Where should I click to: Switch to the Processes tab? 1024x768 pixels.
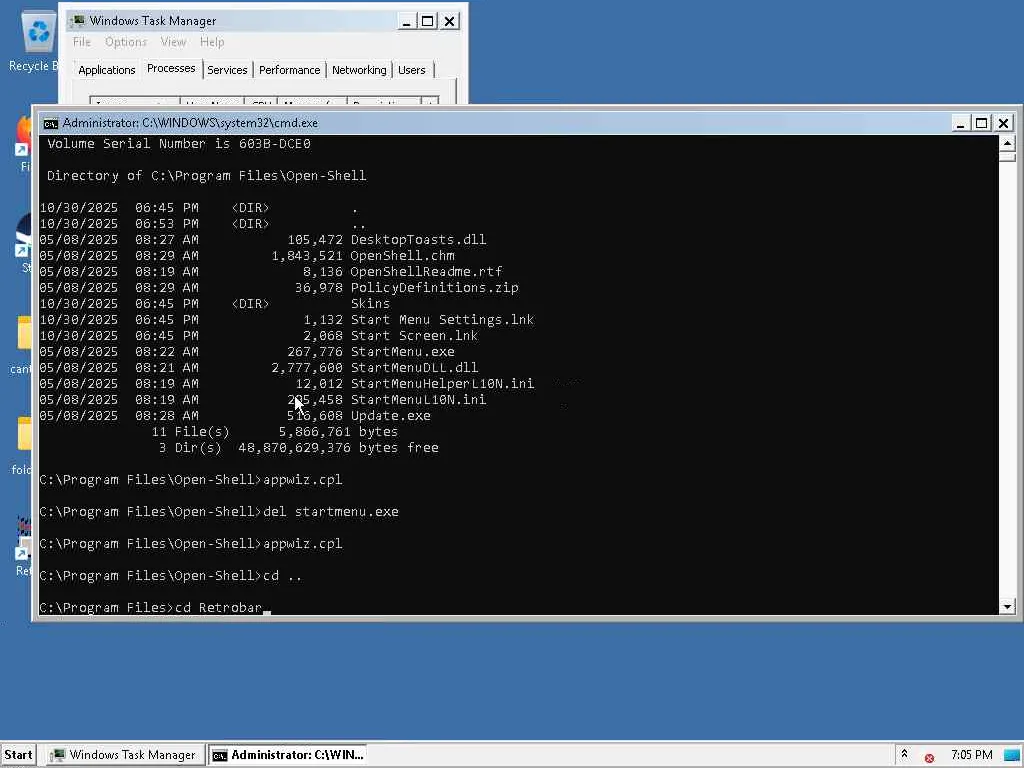point(171,68)
